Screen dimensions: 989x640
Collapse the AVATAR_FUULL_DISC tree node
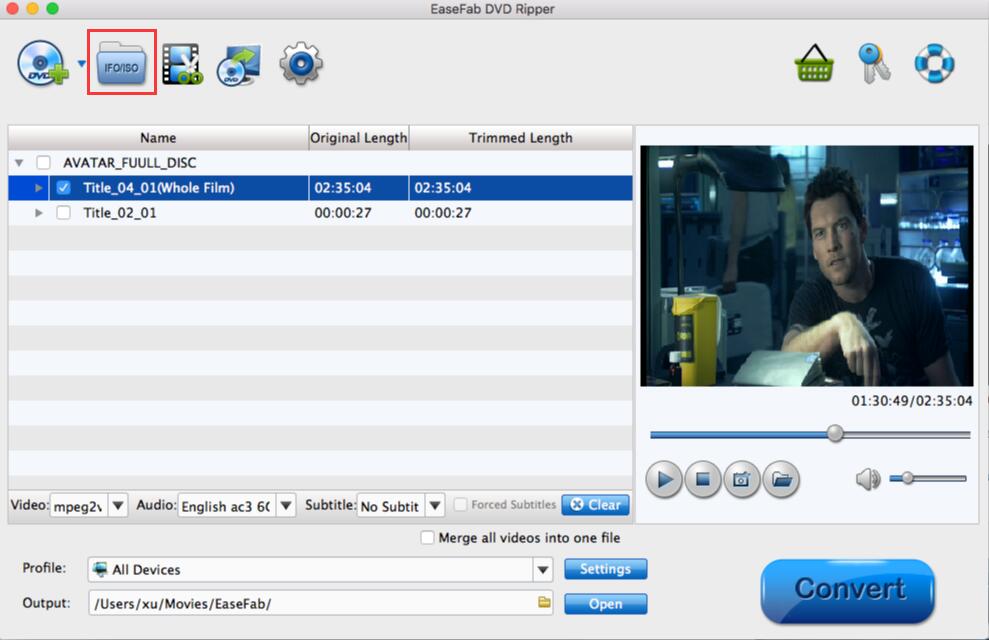coord(19,162)
